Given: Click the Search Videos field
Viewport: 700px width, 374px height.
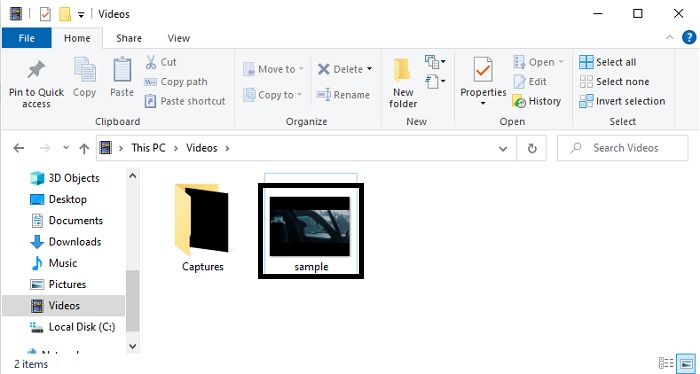Looking at the screenshot, I should tap(623, 148).
